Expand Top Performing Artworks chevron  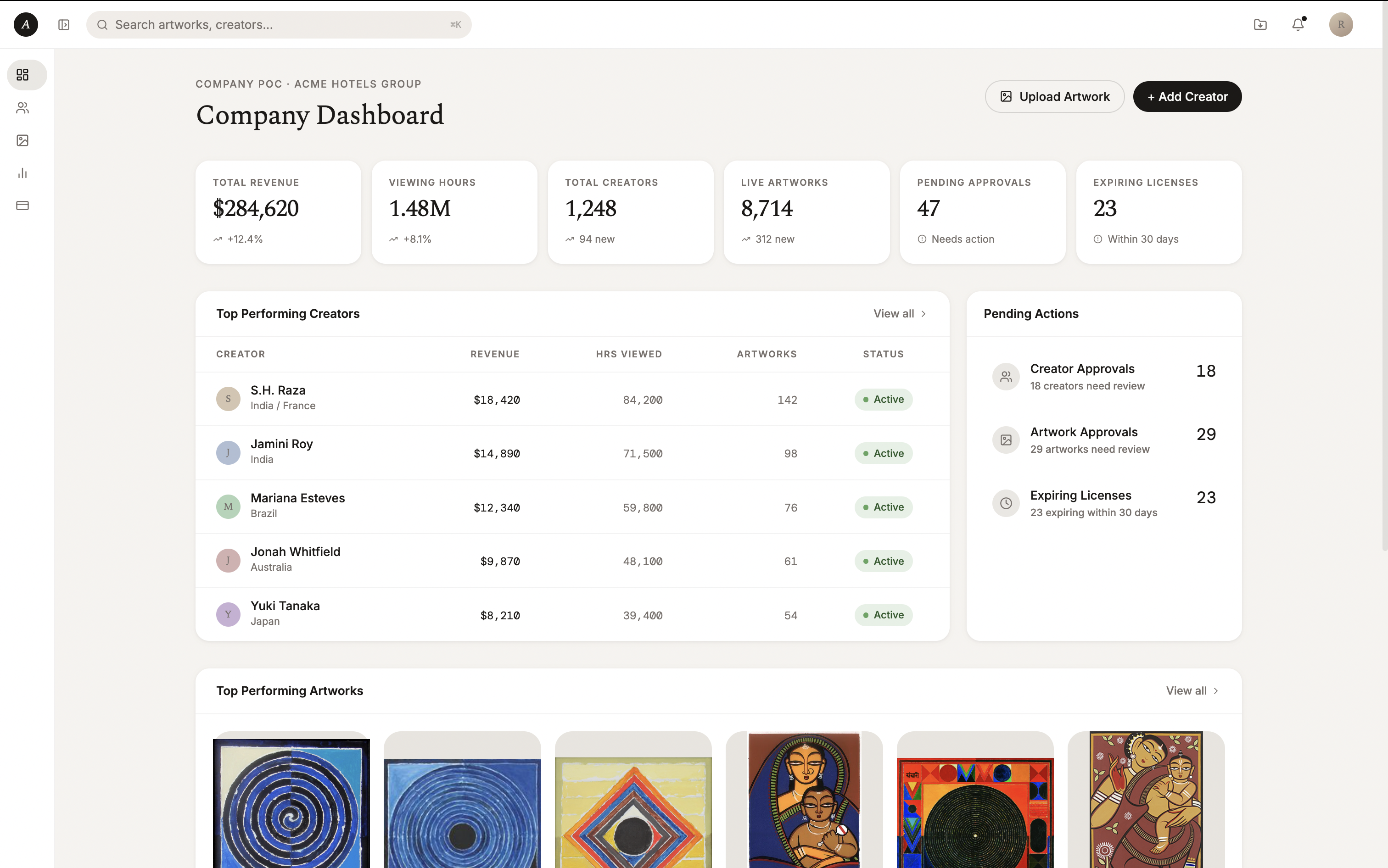tap(1216, 690)
